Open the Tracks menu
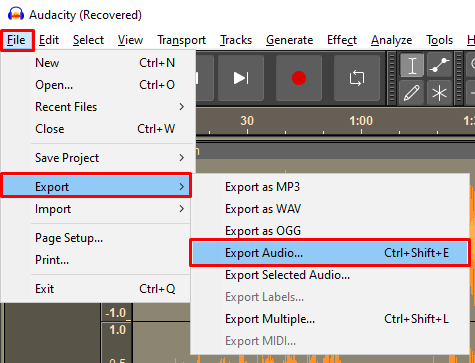This screenshot has height=363, width=475. coord(236,40)
